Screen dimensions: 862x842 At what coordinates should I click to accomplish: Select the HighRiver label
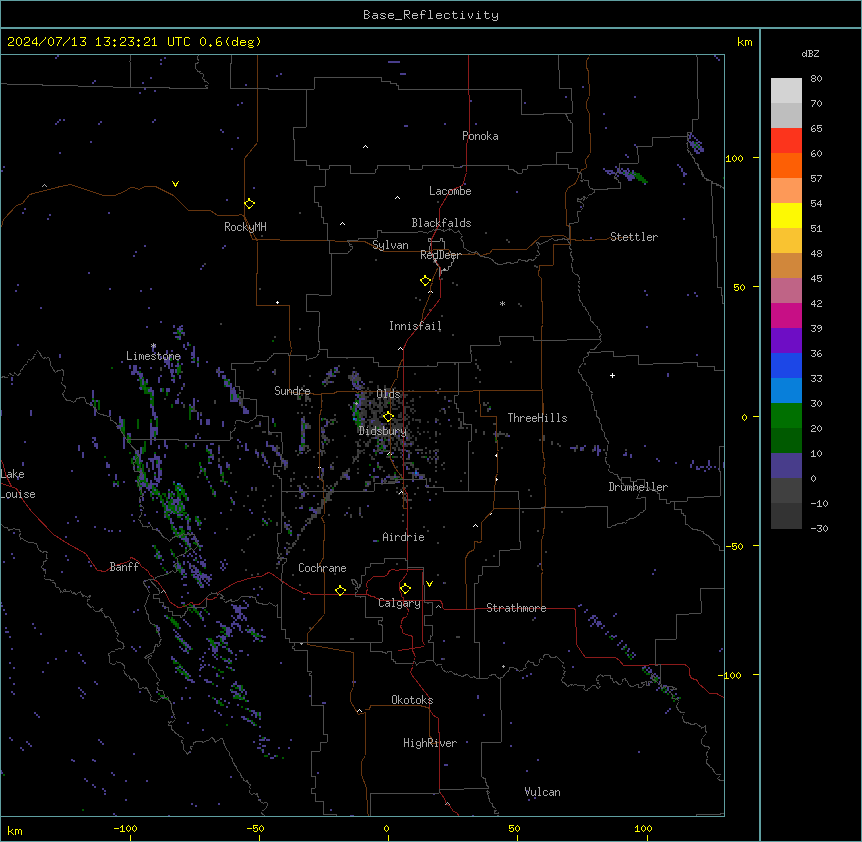tap(430, 743)
